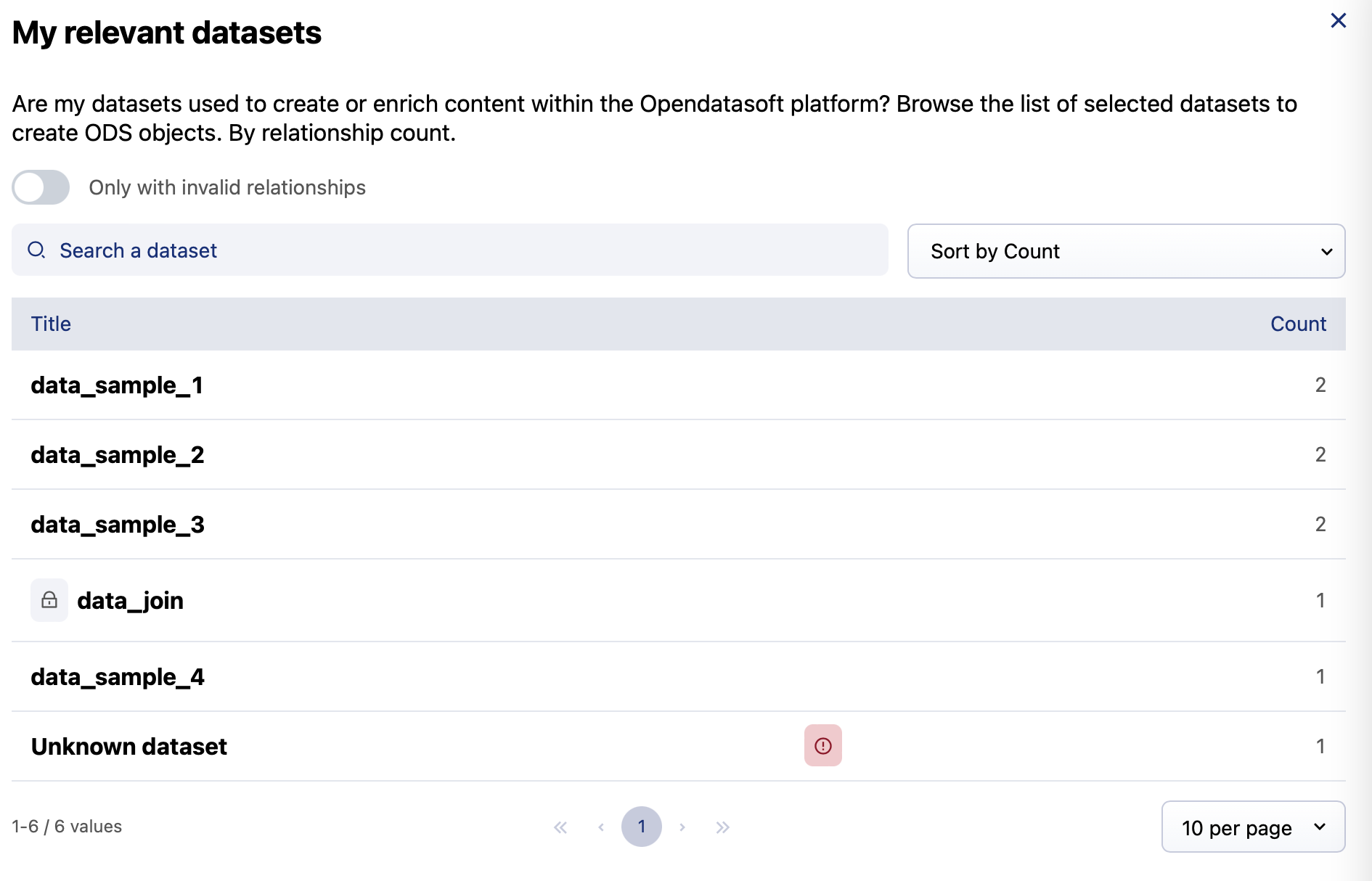1372x881 pixels.
Task: Click the search magnifier icon
Action: [36, 250]
